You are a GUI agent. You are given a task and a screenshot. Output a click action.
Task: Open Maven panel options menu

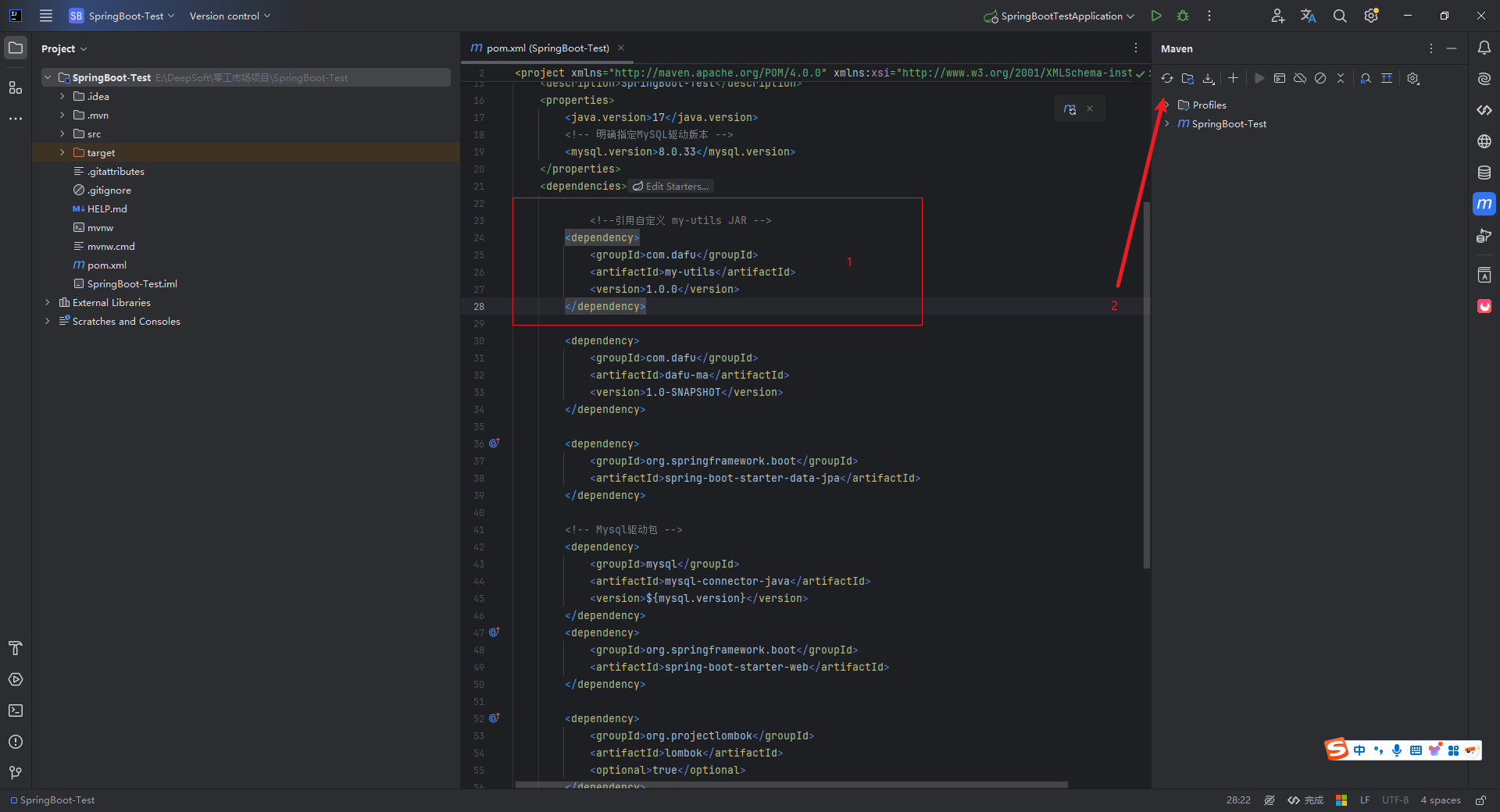pyautogui.click(x=1431, y=48)
